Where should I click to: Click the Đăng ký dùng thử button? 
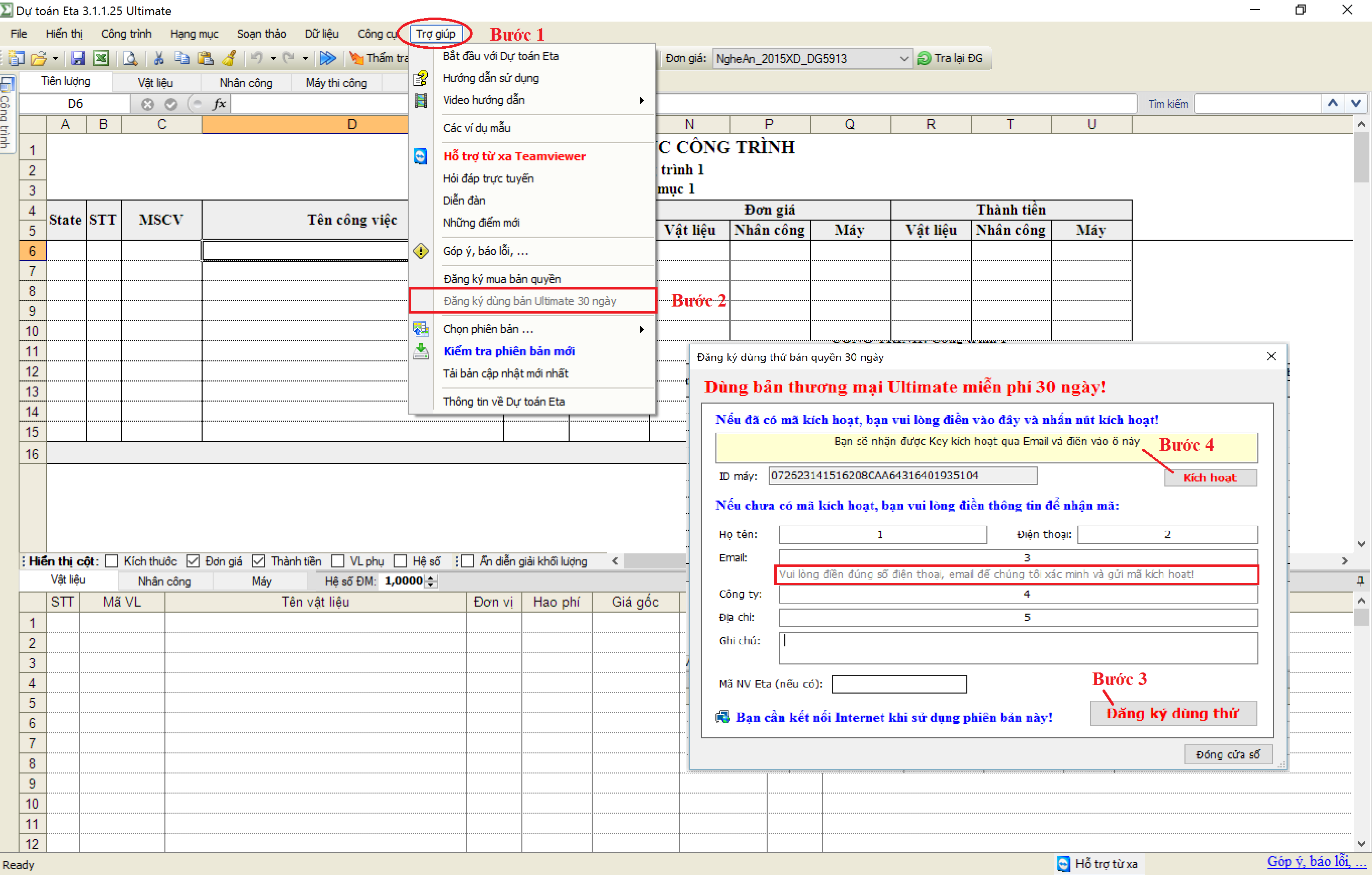pyautogui.click(x=1172, y=713)
